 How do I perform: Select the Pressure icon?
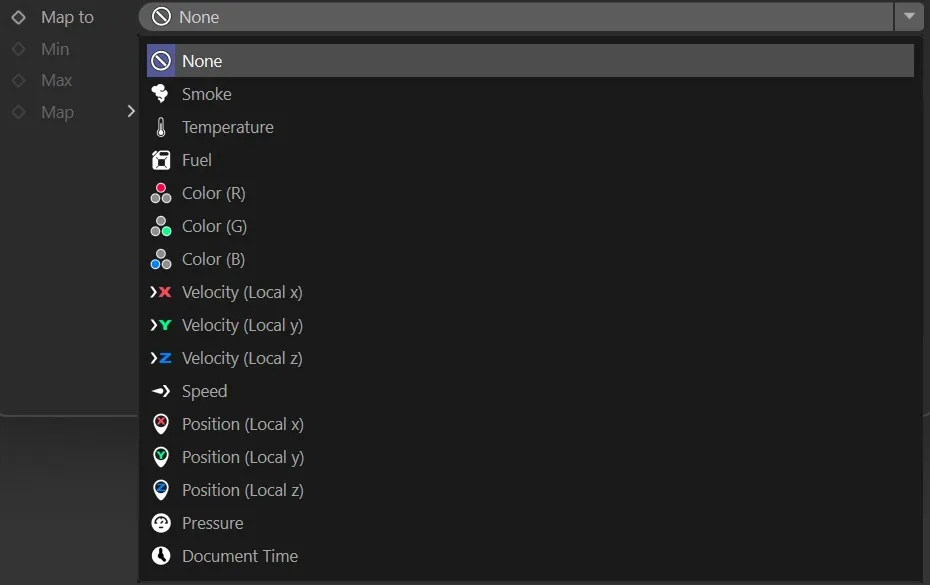click(161, 523)
